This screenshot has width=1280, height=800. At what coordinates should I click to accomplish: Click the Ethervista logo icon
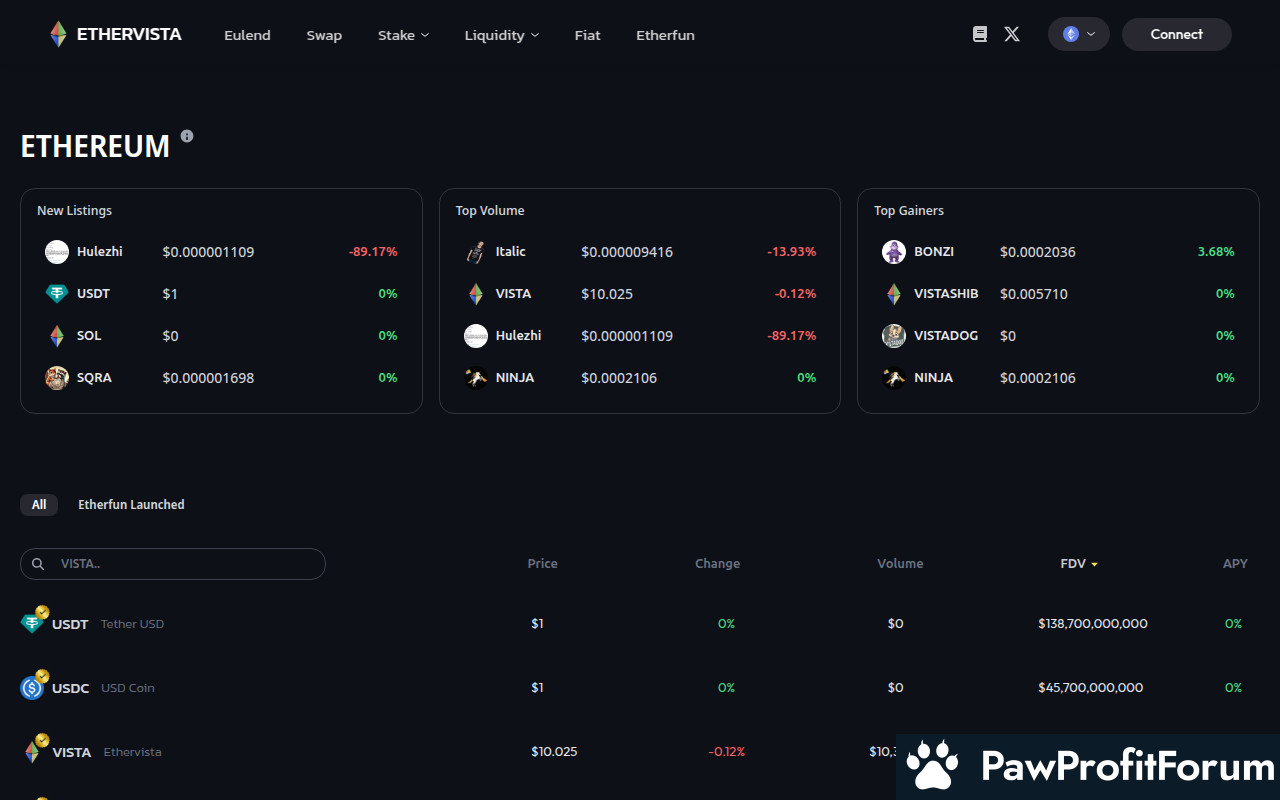pyautogui.click(x=58, y=35)
